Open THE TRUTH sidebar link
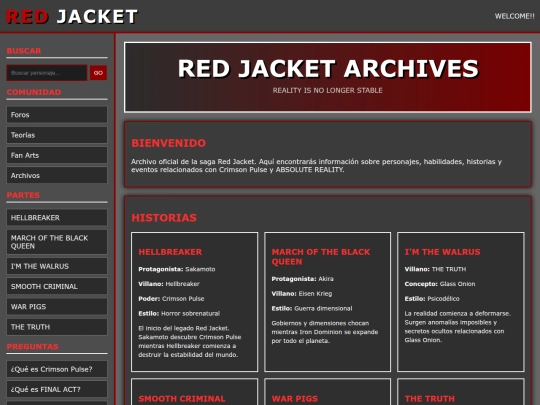This screenshot has width=540, height=405. 57,327
